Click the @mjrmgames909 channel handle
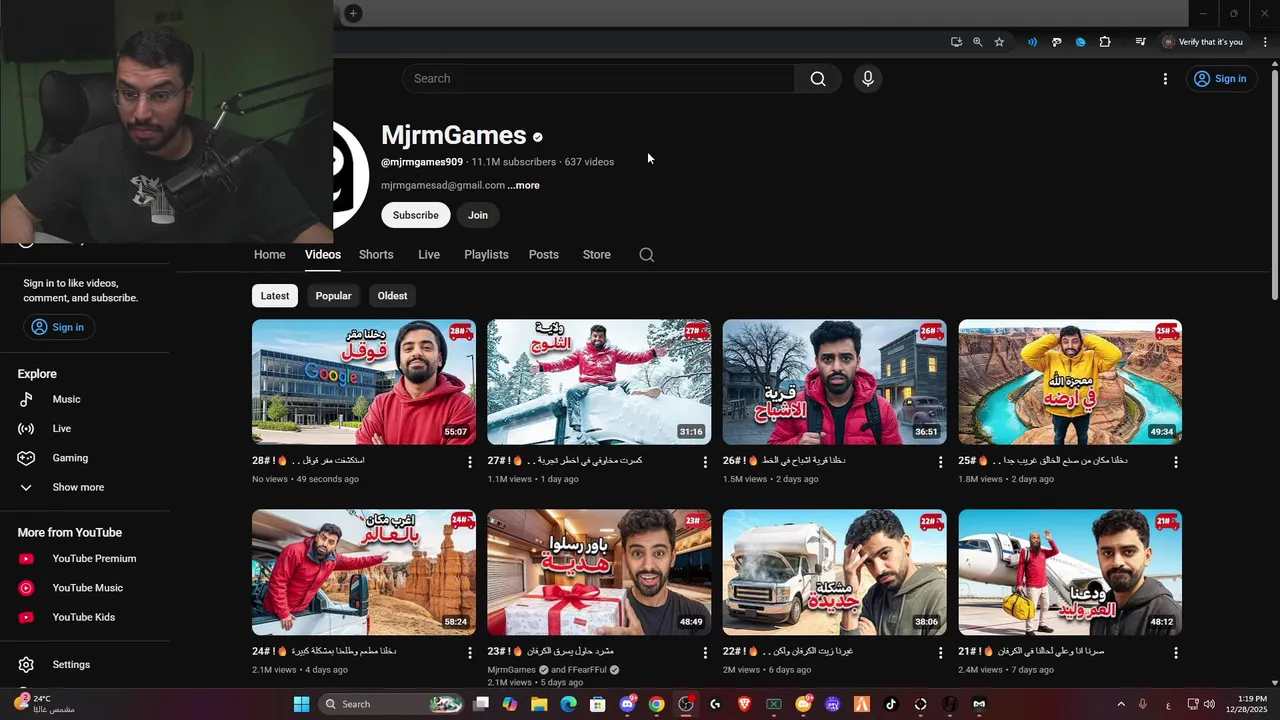Image resolution: width=1280 pixels, height=720 pixels. pos(422,162)
